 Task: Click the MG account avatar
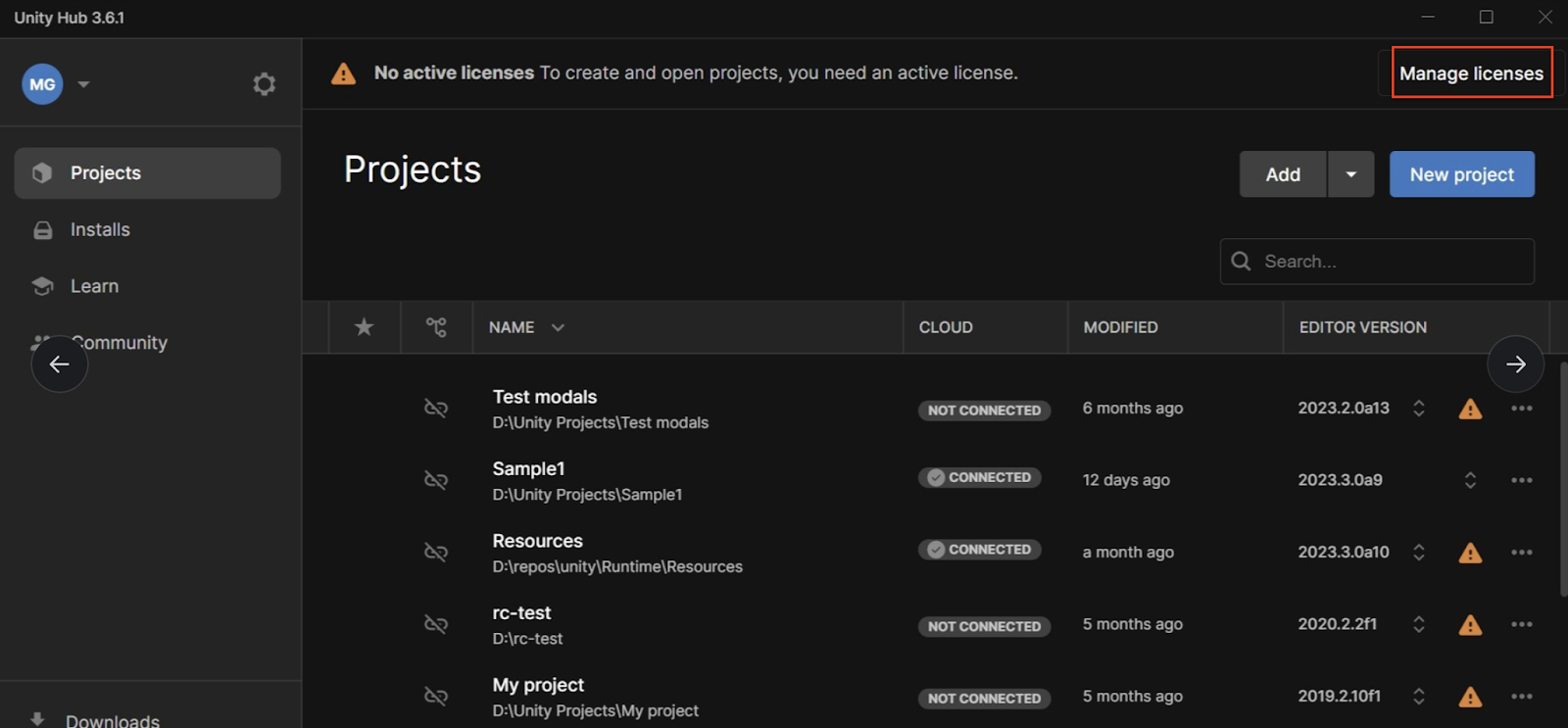(x=42, y=84)
